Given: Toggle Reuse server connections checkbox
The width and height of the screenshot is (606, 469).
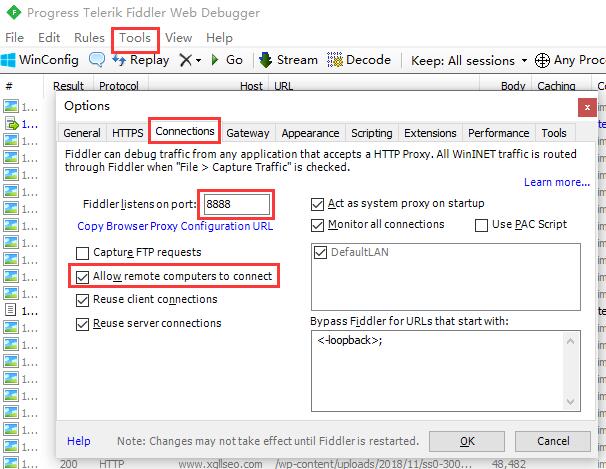Looking at the screenshot, I should pyautogui.click(x=82, y=324).
